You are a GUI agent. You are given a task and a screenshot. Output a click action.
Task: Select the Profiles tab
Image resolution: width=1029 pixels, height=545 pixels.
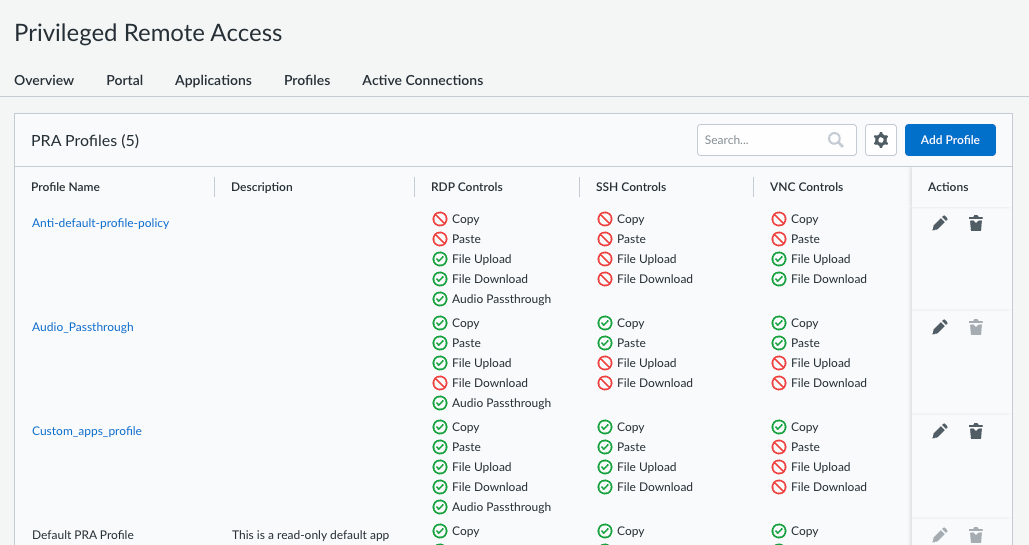click(307, 80)
